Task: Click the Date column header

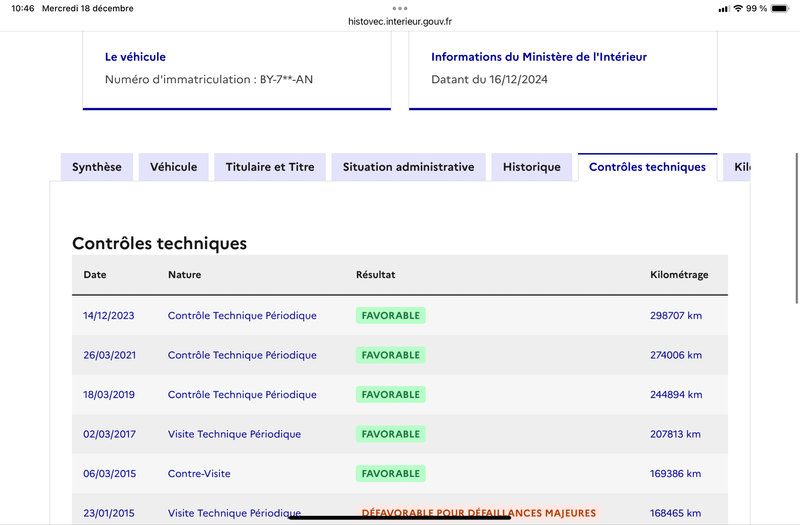Action: [x=95, y=274]
